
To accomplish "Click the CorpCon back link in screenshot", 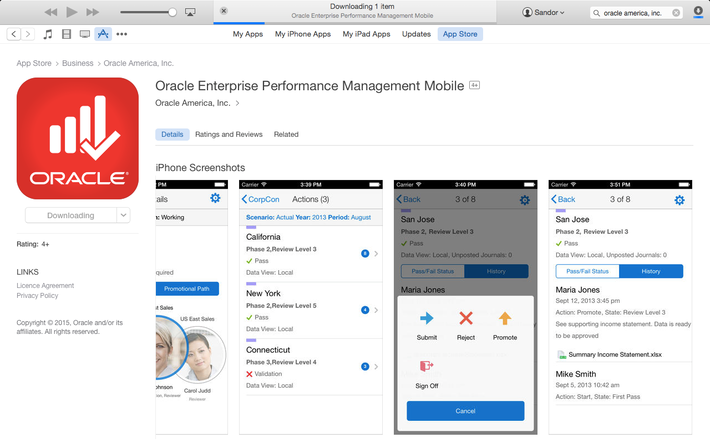I will tap(260, 199).
